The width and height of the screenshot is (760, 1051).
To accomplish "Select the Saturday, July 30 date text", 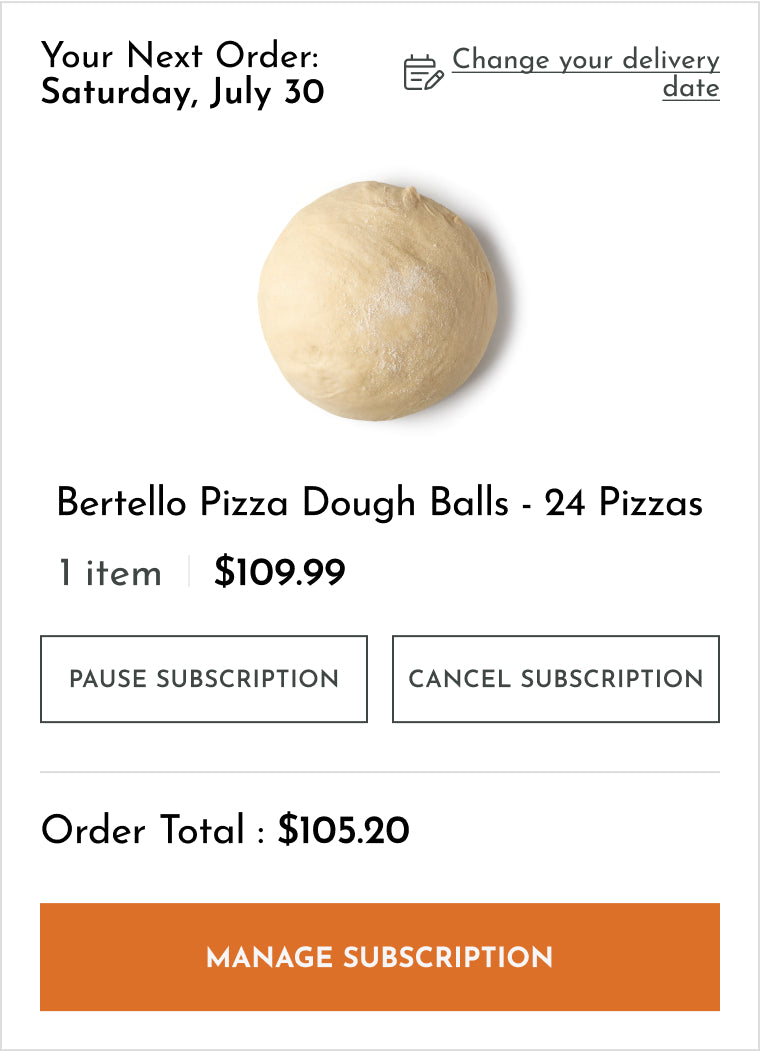I will pos(183,92).
